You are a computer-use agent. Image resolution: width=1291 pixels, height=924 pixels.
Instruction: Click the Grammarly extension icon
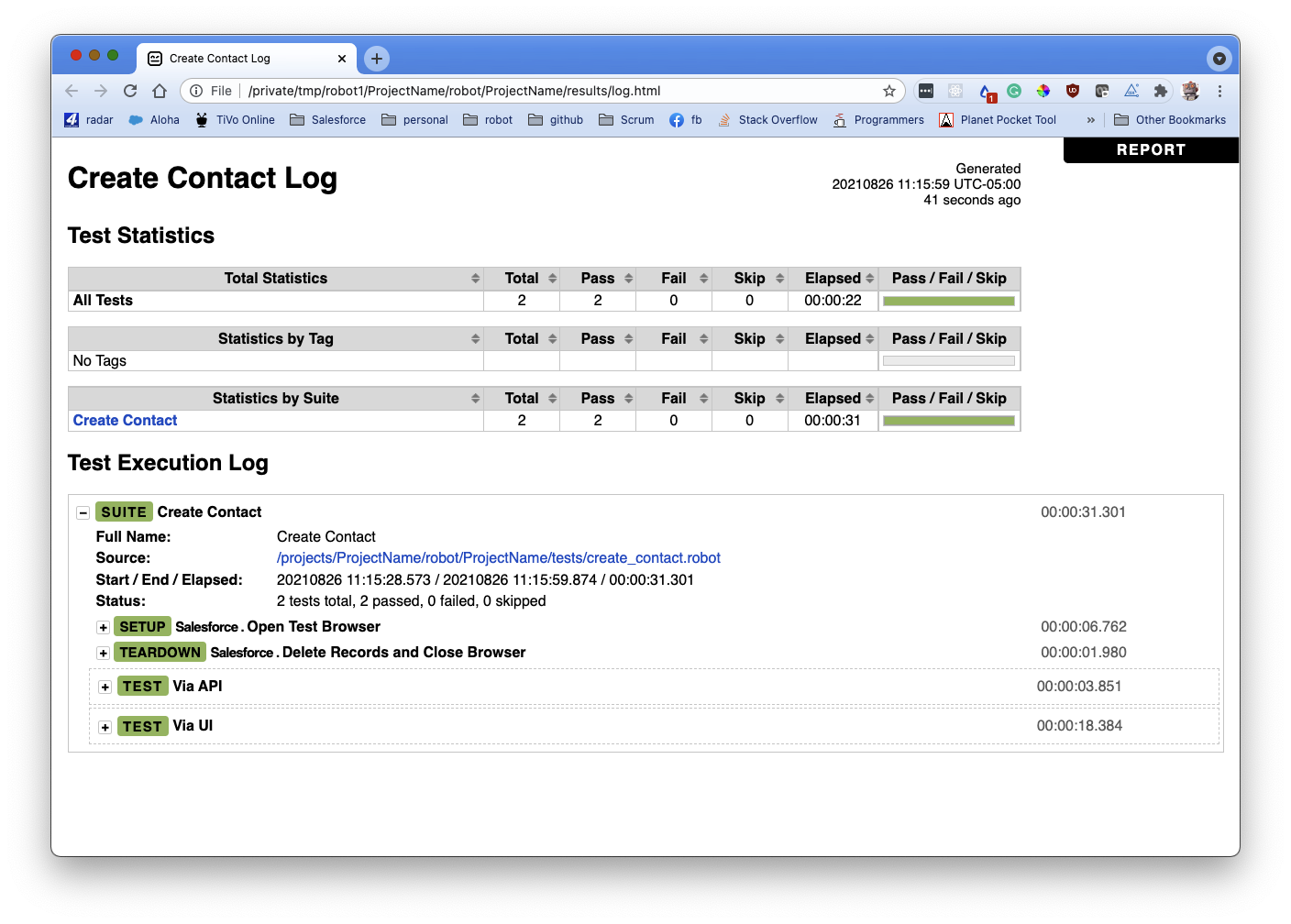[1014, 91]
